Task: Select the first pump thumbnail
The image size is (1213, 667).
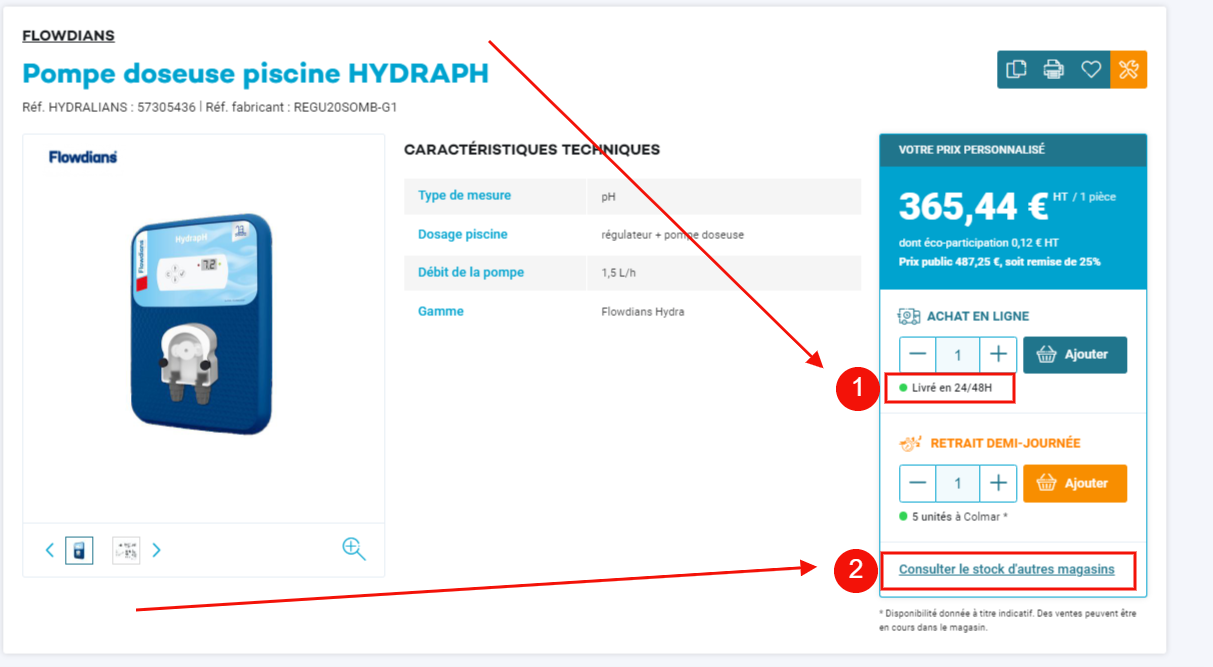Action: [80, 550]
